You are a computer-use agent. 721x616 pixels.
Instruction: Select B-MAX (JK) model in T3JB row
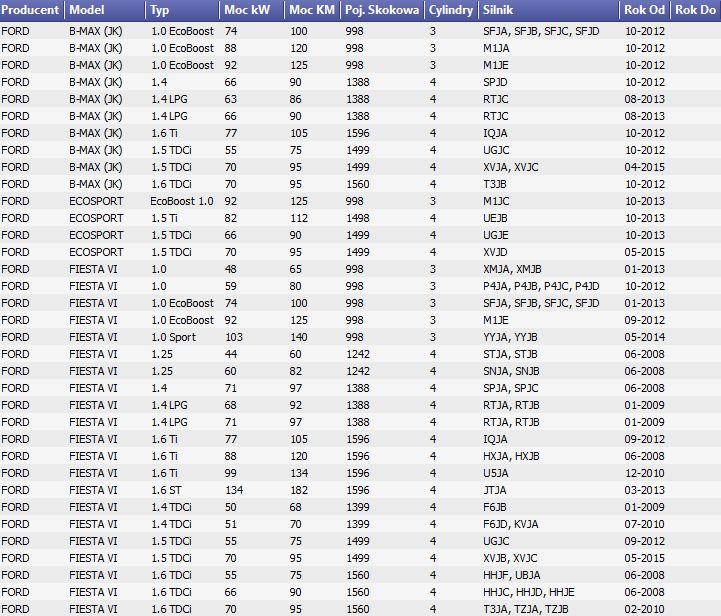tap(96, 184)
